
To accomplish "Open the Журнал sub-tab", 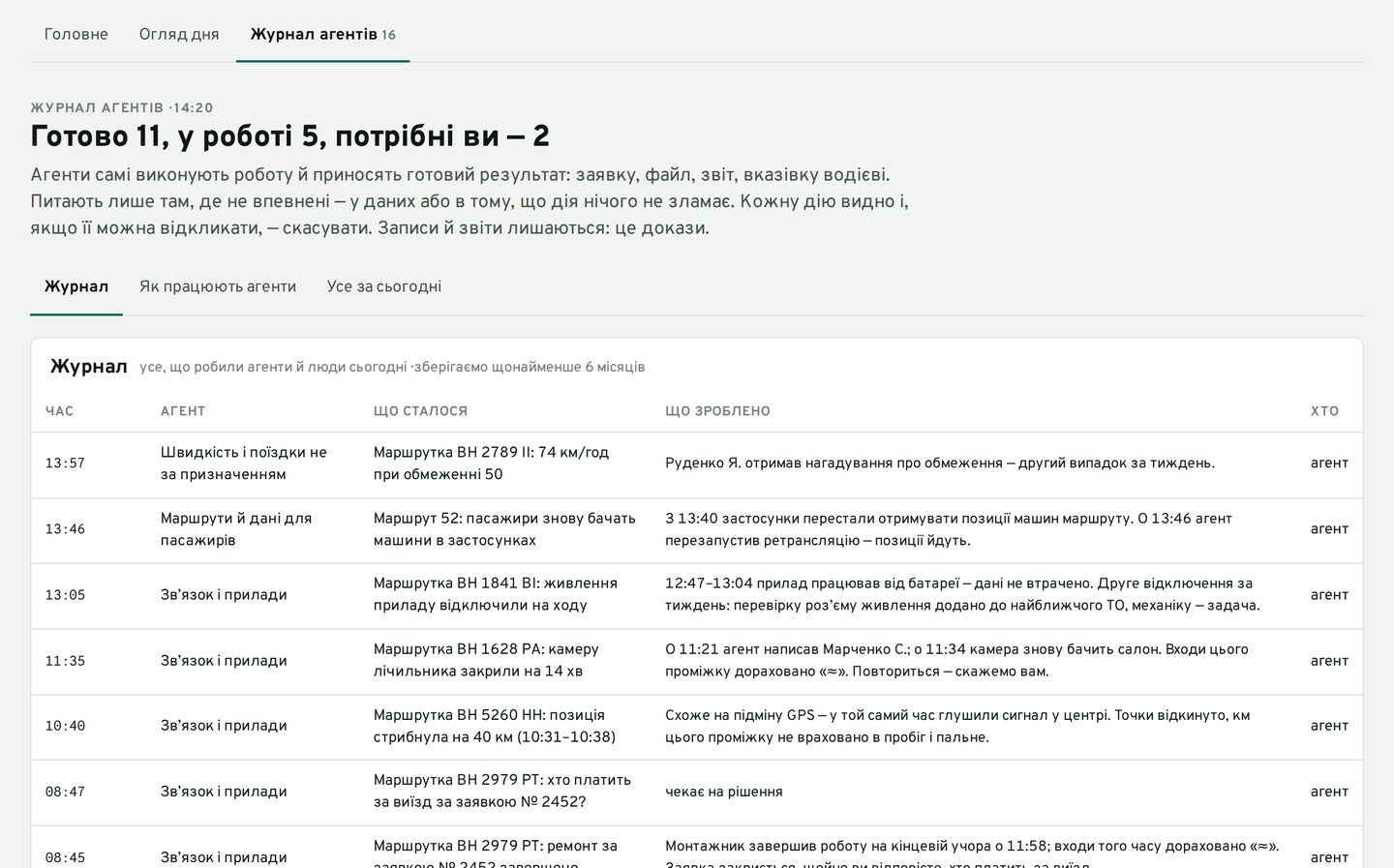I will [76, 286].
